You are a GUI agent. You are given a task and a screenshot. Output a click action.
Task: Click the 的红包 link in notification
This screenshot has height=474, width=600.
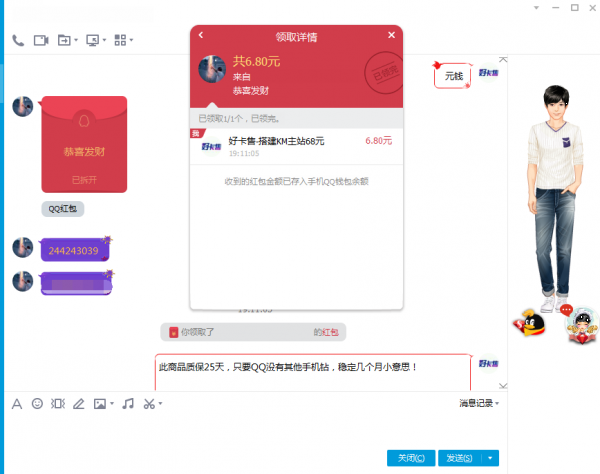click(x=326, y=332)
